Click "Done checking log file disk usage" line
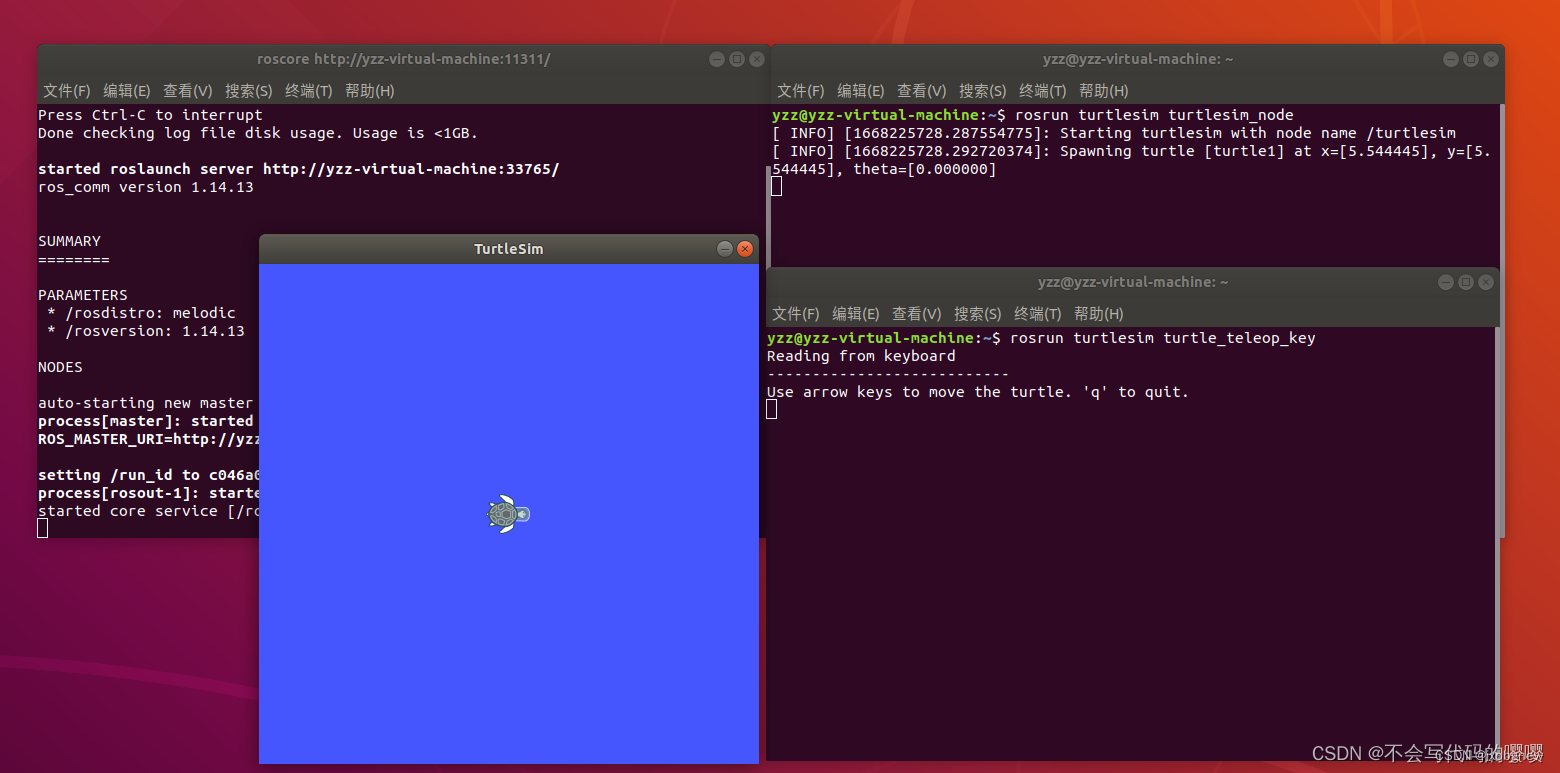 tap(258, 133)
